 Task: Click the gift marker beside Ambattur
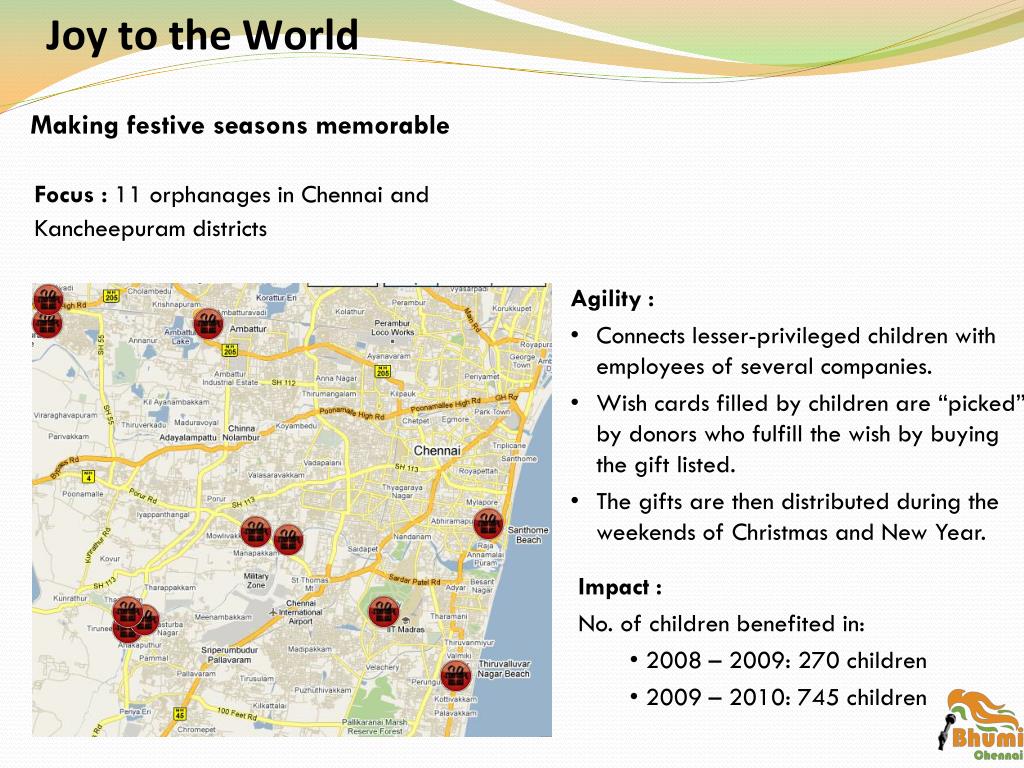pos(208,323)
